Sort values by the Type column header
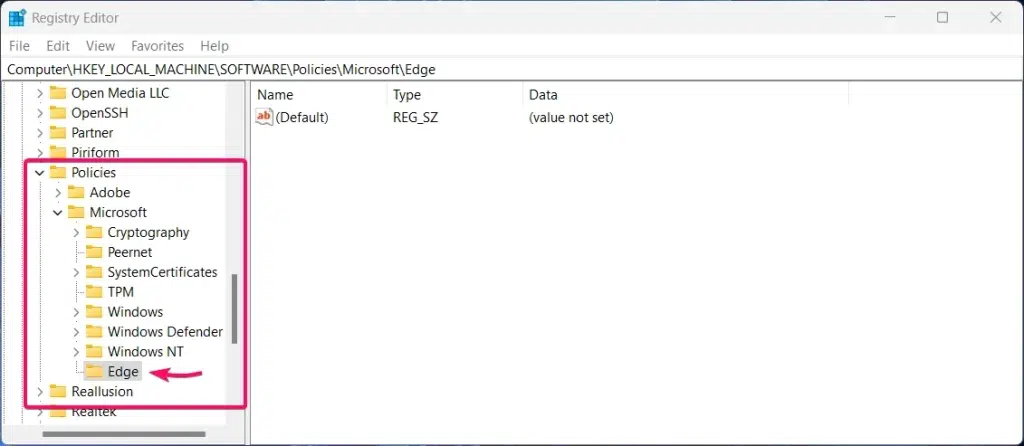 pyautogui.click(x=455, y=95)
